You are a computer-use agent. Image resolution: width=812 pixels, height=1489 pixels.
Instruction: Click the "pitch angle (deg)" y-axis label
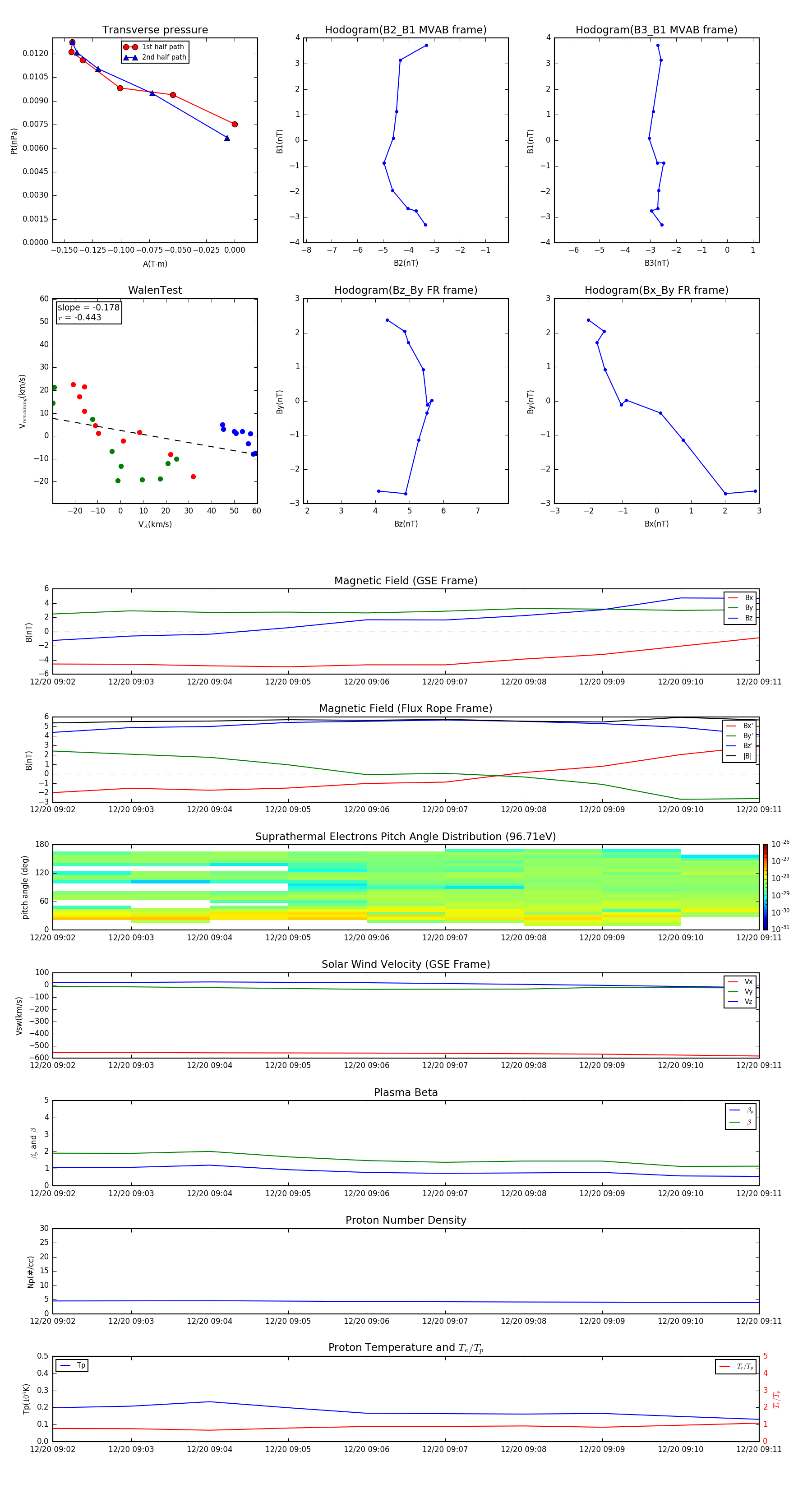pyautogui.click(x=25, y=887)
